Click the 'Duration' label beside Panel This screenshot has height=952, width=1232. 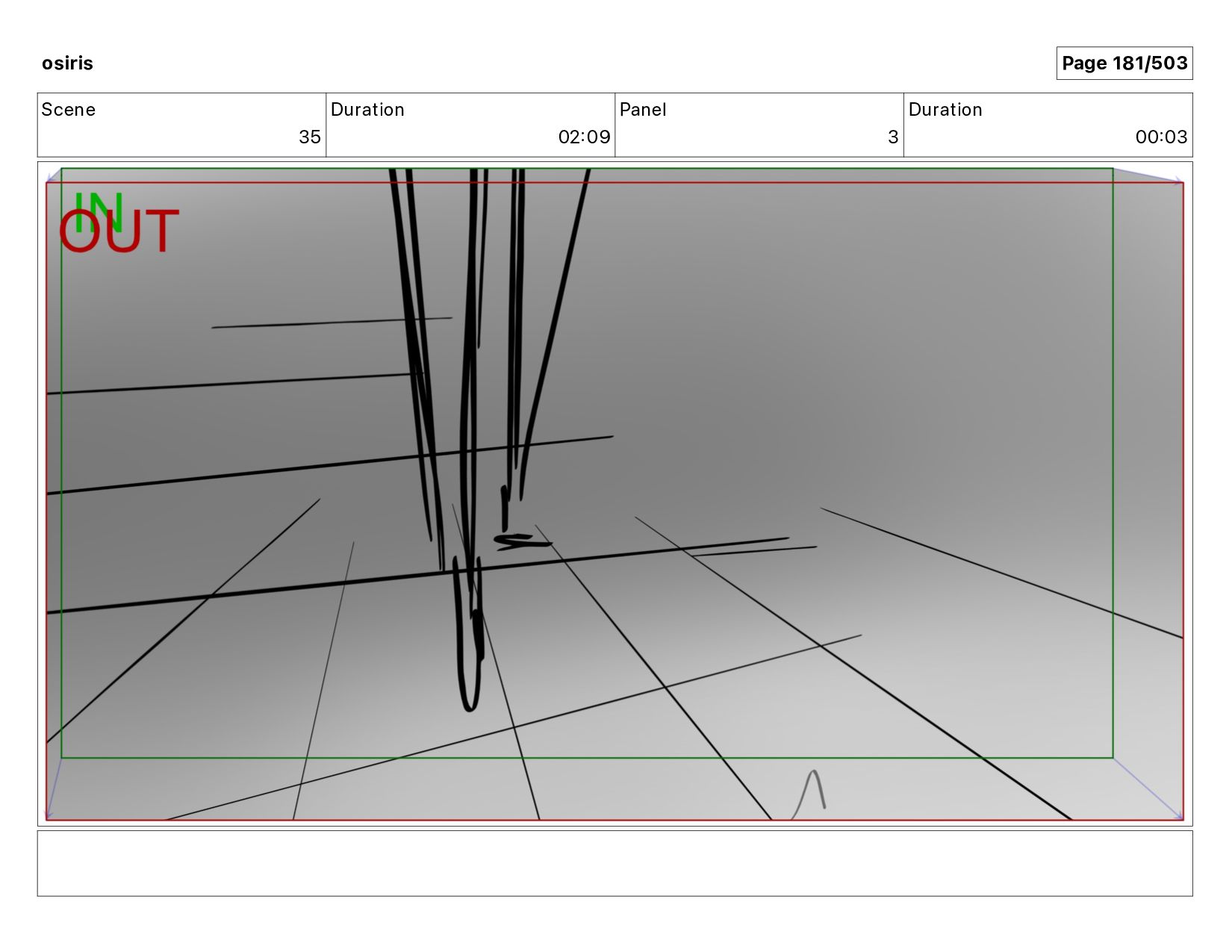945,110
